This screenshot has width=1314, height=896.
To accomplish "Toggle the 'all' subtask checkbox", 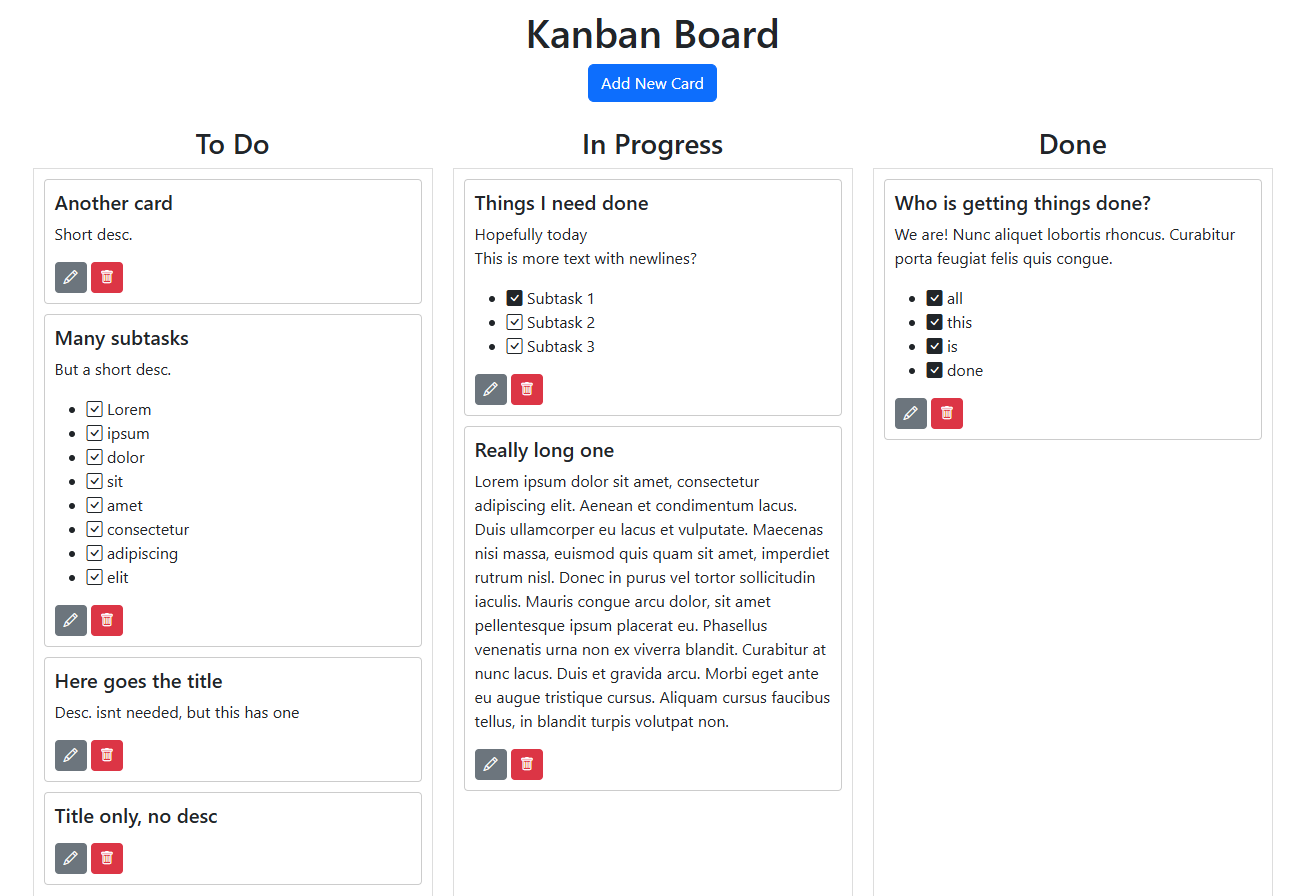I will click(935, 298).
